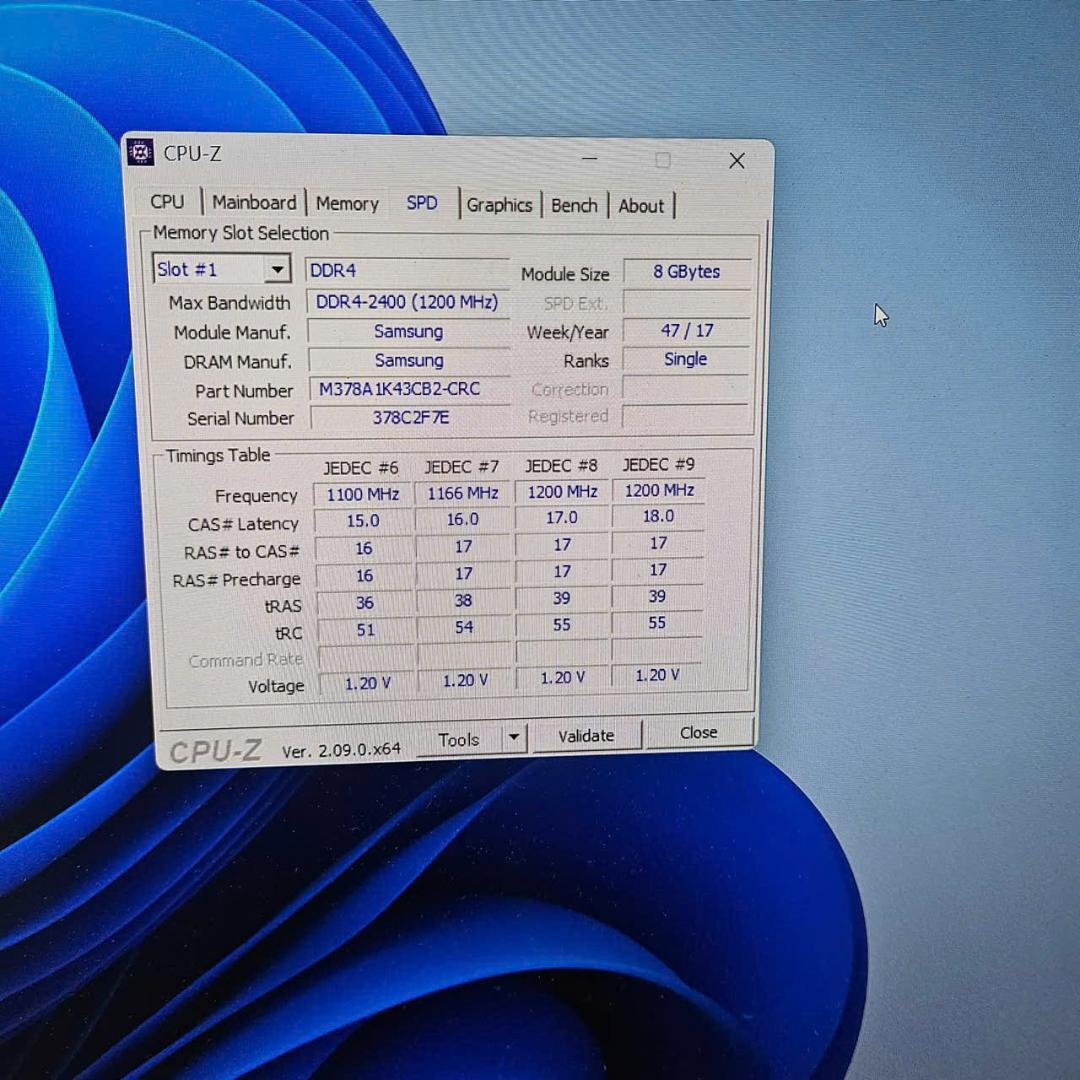The height and width of the screenshot is (1080, 1080).
Task: Click the Close button at bottom
Action: coord(698,733)
